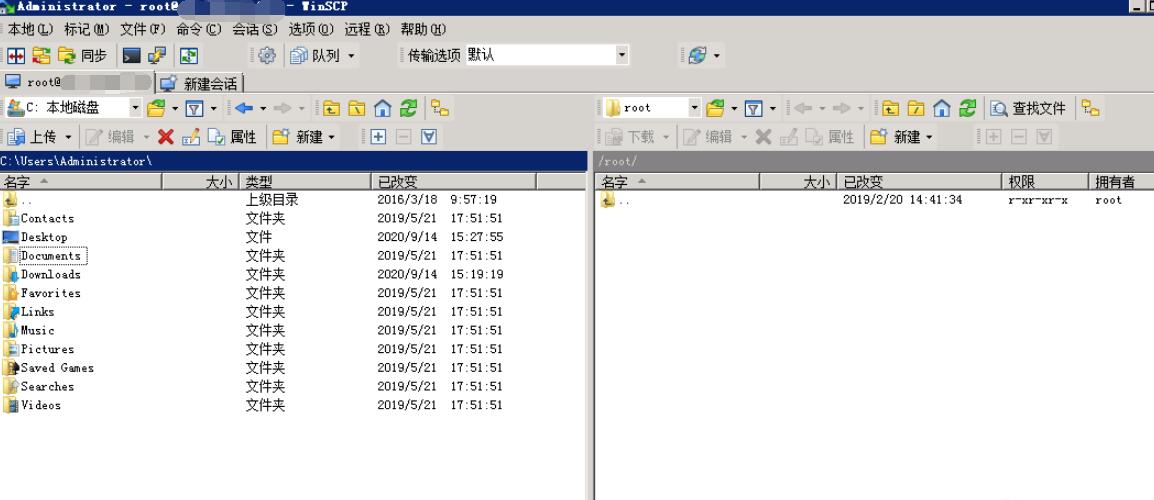Click the local panel 新建 new button
Image resolution: width=1154 pixels, height=500 pixels.
click(x=298, y=137)
